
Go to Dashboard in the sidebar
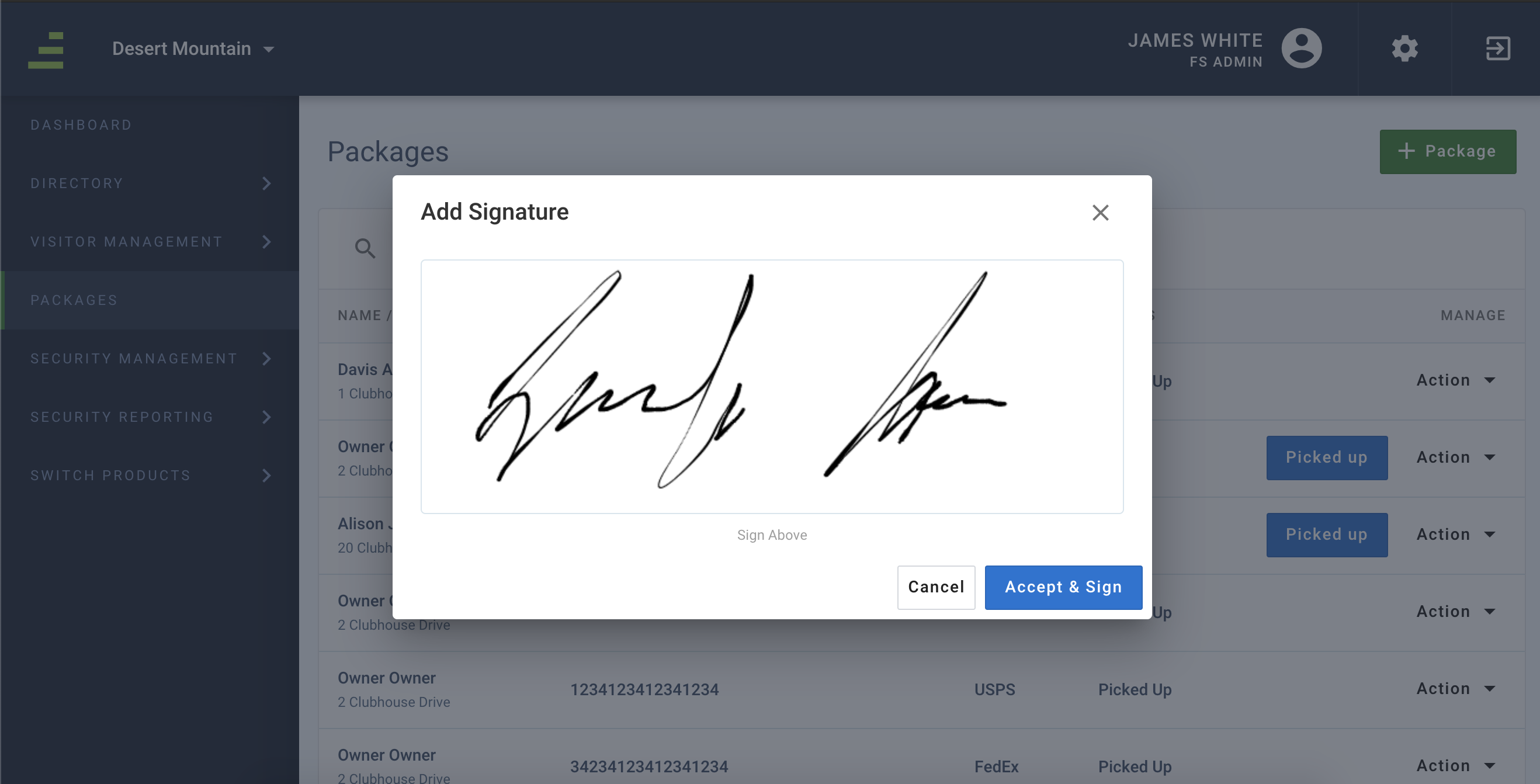pyautogui.click(x=81, y=125)
